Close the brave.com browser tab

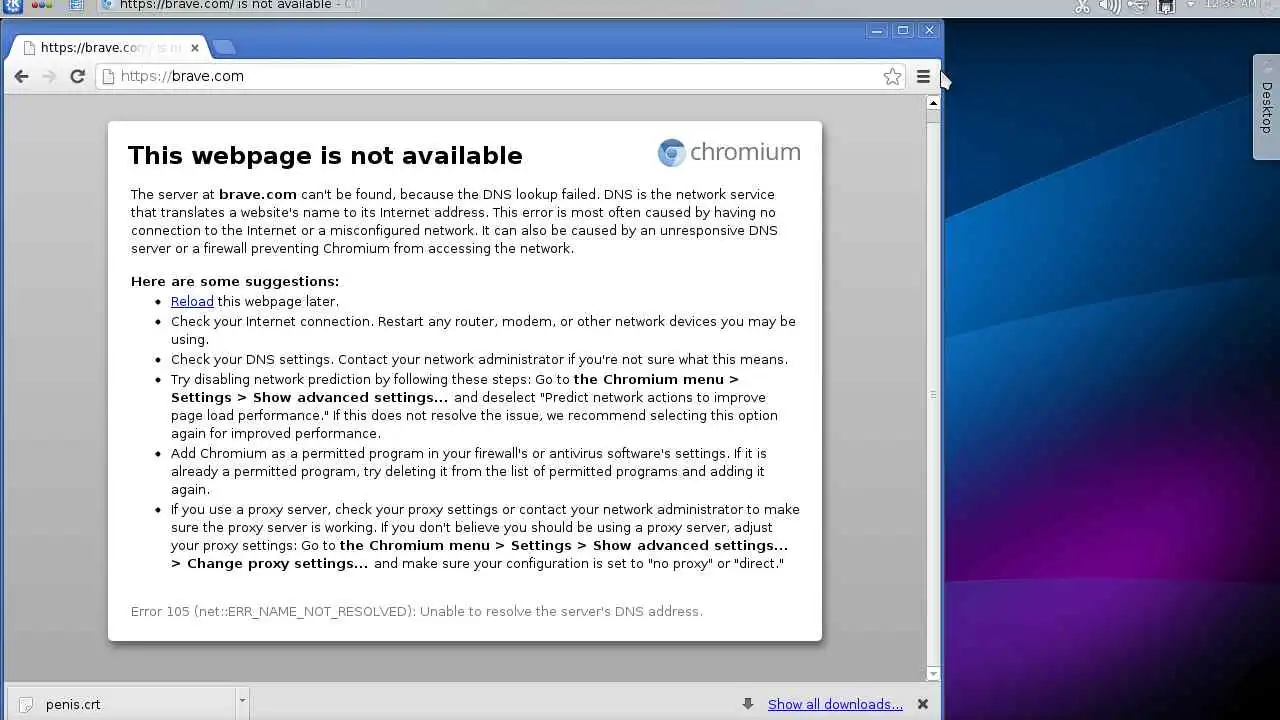pyautogui.click(x=195, y=47)
